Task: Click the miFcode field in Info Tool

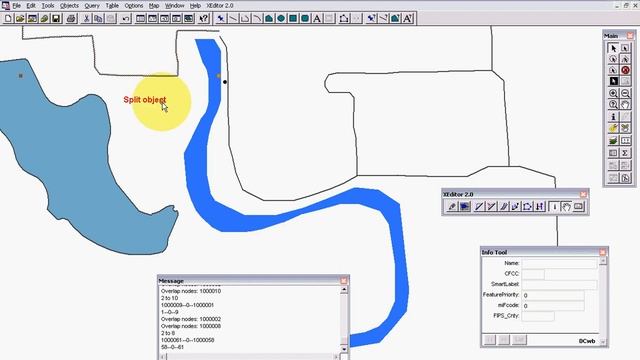Action: [553, 305]
